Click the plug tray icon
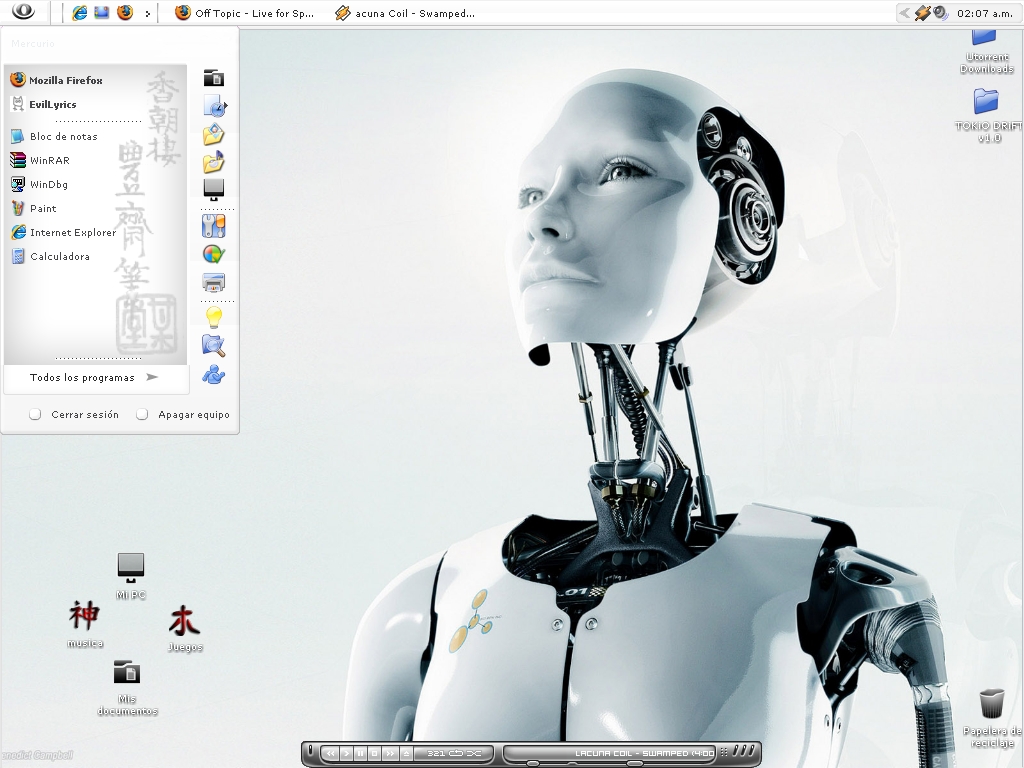This screenshot has height=768, width=1024. pyautogui.click(x=923, y=12)
